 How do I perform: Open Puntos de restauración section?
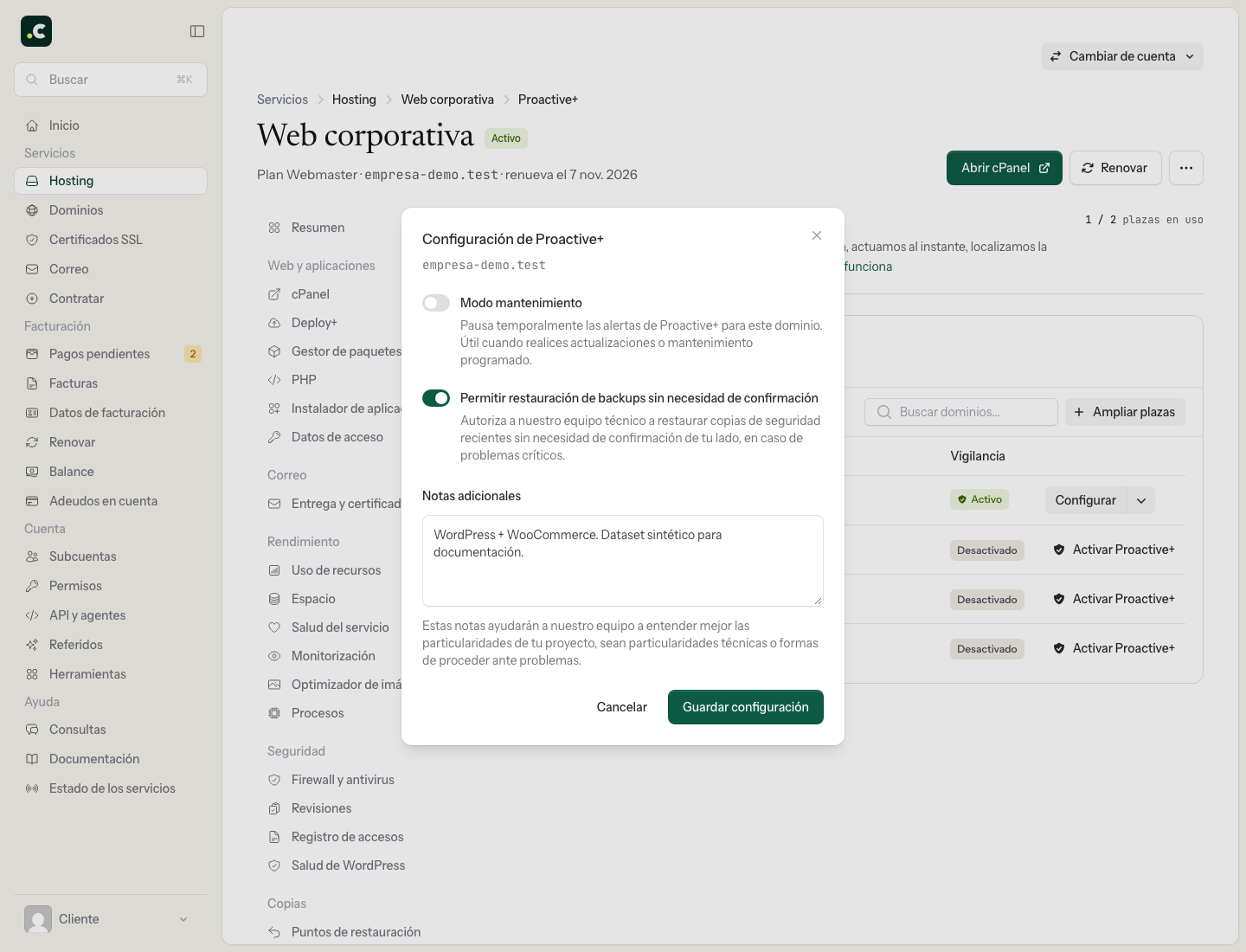[344, 932]
